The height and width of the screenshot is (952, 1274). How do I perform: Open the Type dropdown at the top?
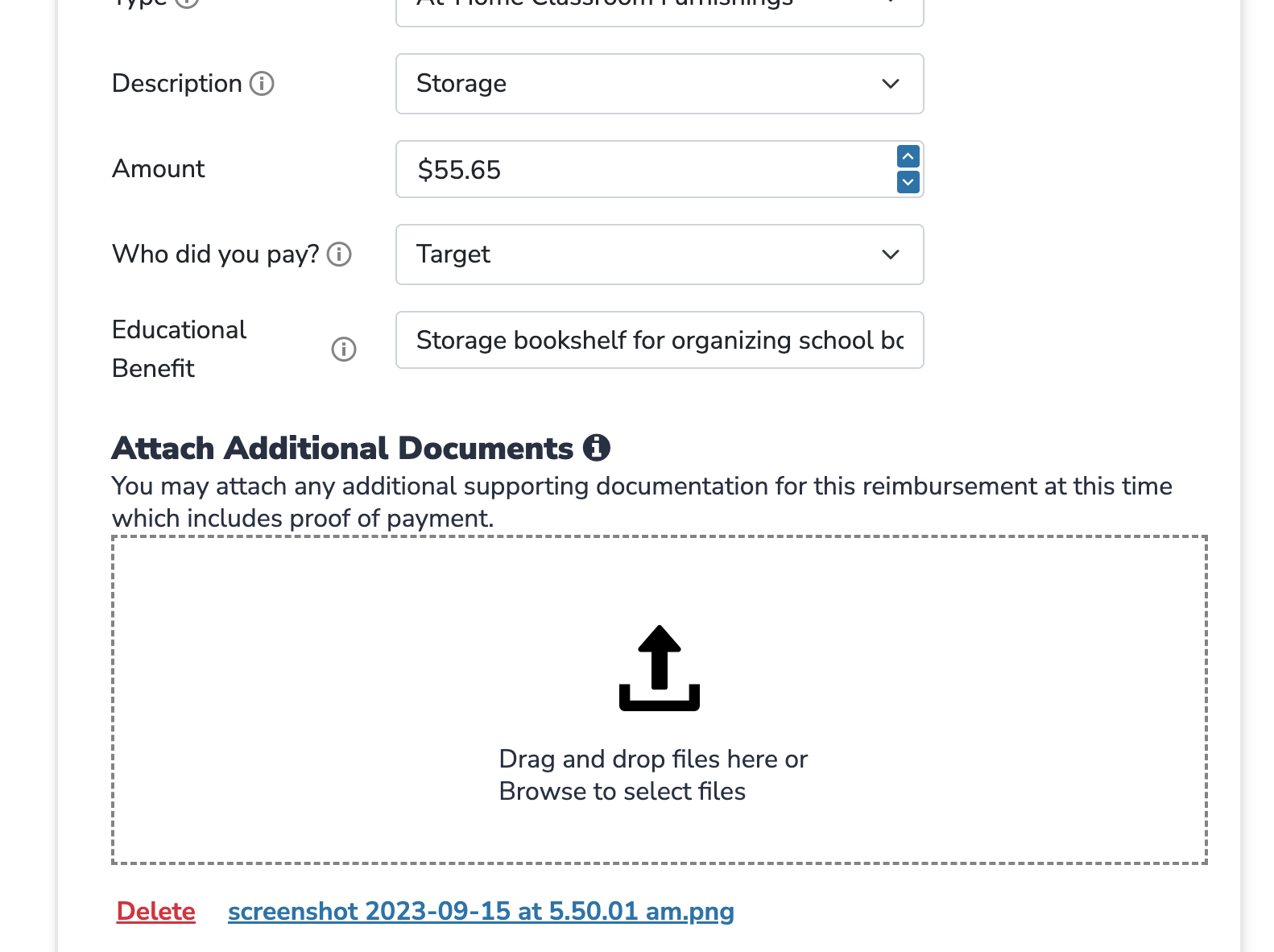(659, 8)
